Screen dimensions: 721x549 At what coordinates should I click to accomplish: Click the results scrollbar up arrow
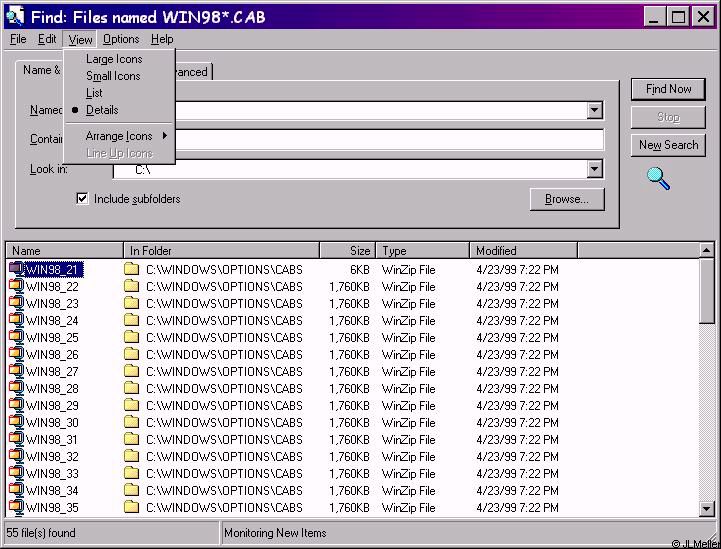coord(706,250)
